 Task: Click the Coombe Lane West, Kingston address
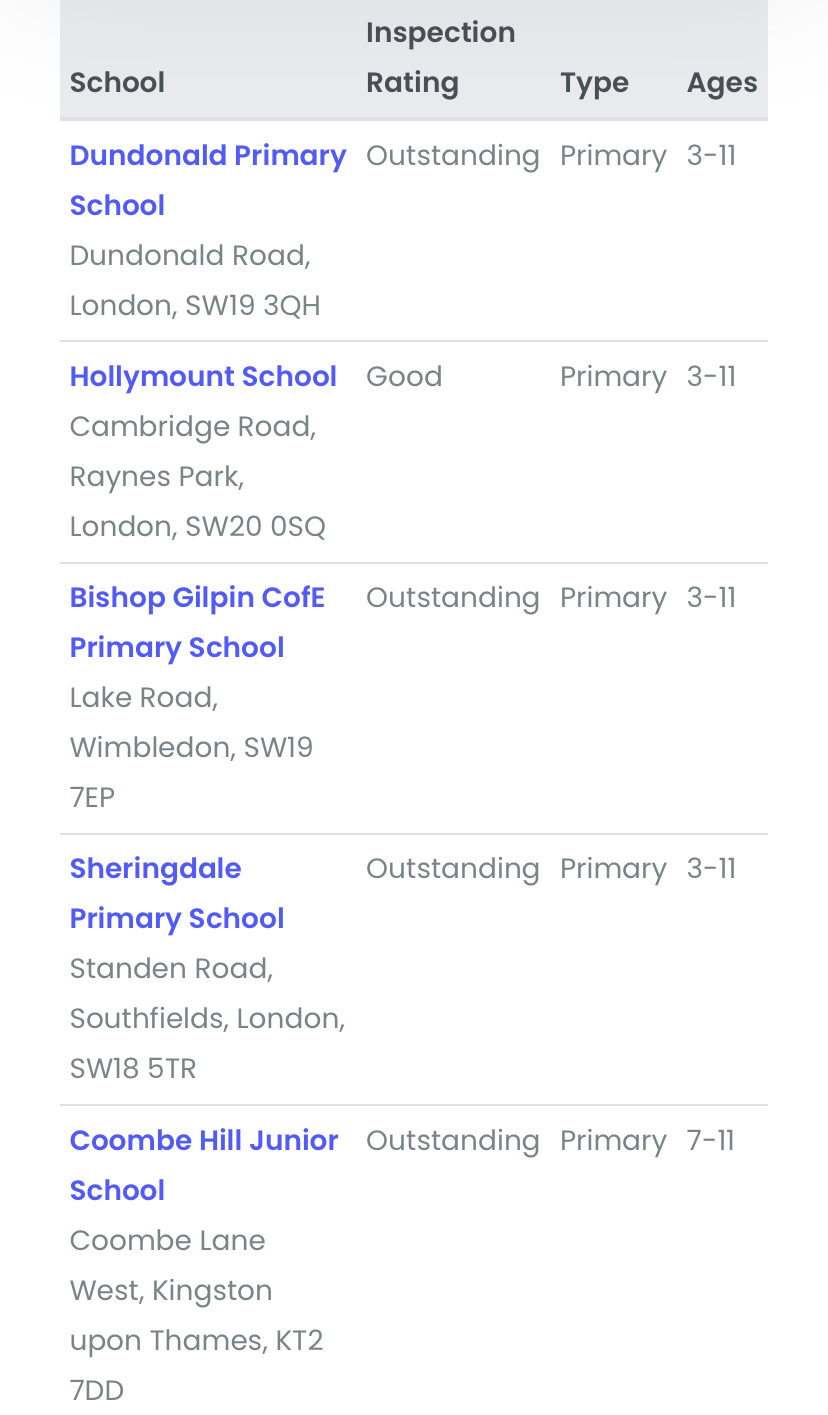[196, 1315]
